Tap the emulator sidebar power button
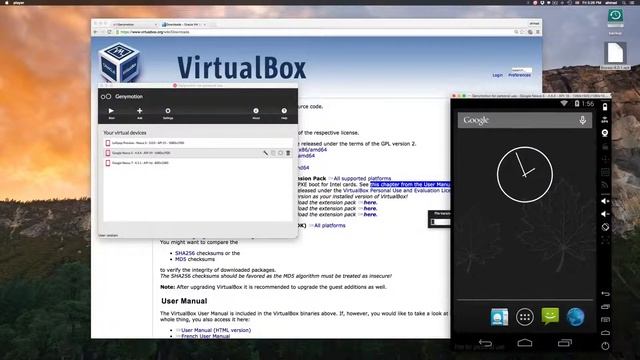The image size is (640, 360). point(605,346)
